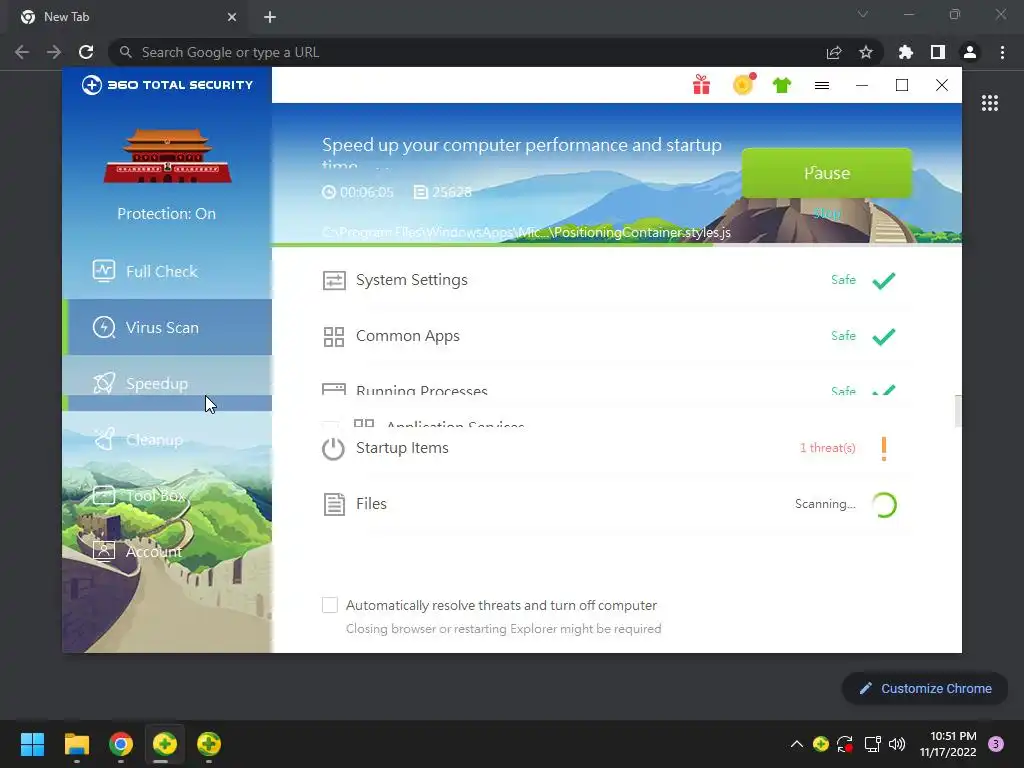Viewport: 1024px width, 768px height.
Task: Bookmark this tab with the star
Action: tap(866, 52)
